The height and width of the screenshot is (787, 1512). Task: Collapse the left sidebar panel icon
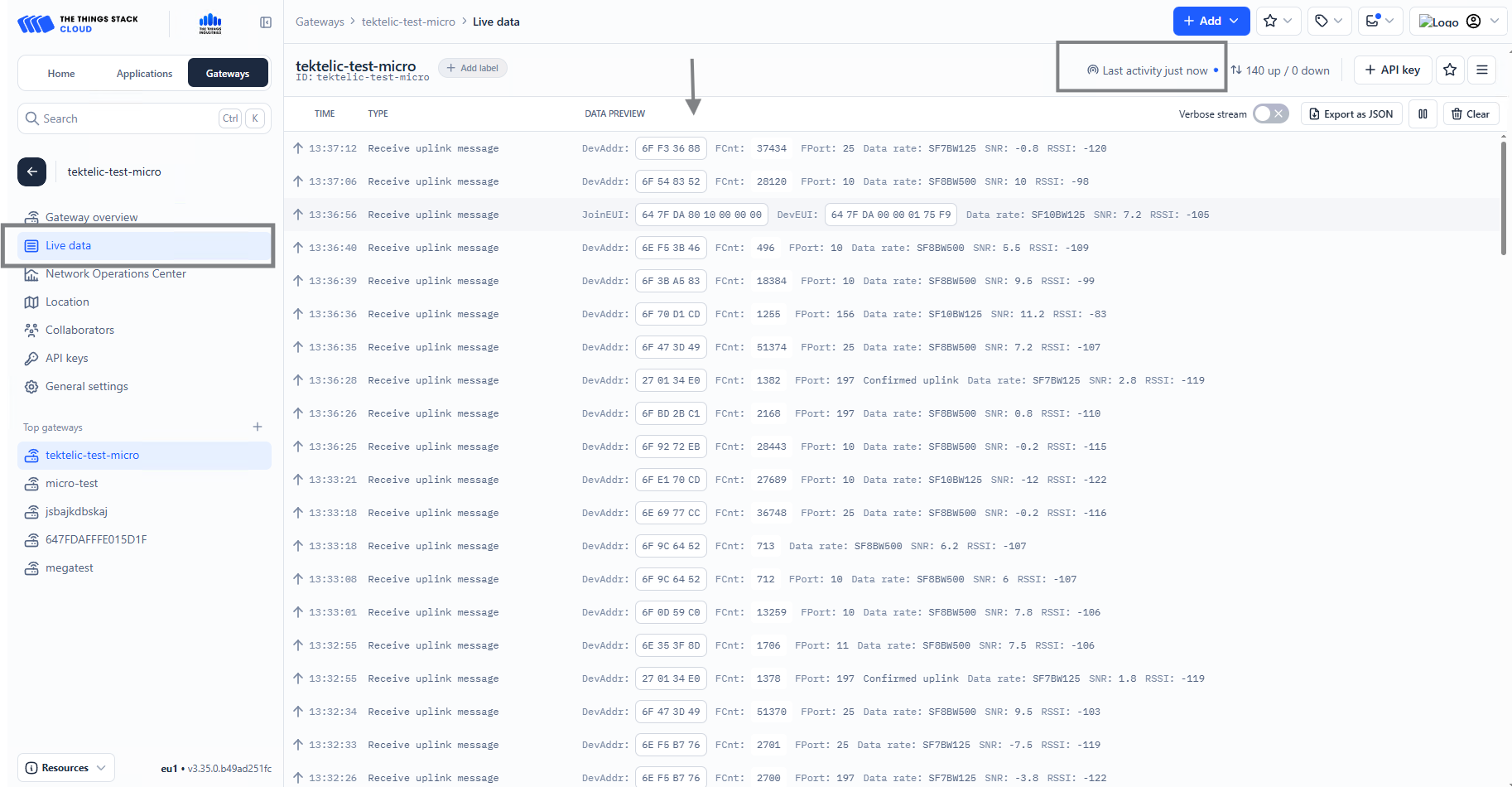click(x=265, y=22)
